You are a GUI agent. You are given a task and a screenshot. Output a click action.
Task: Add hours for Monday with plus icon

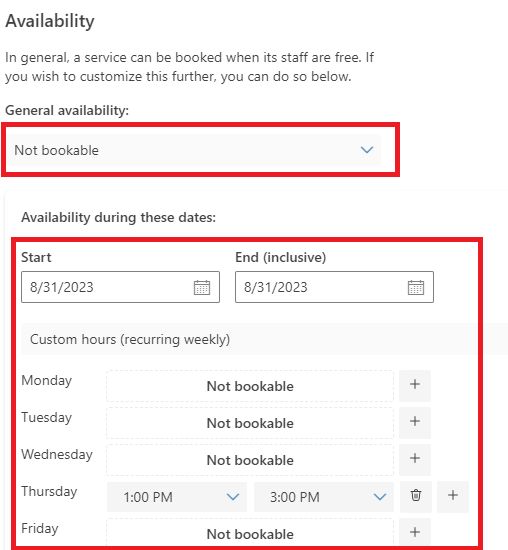click(415, 384)
